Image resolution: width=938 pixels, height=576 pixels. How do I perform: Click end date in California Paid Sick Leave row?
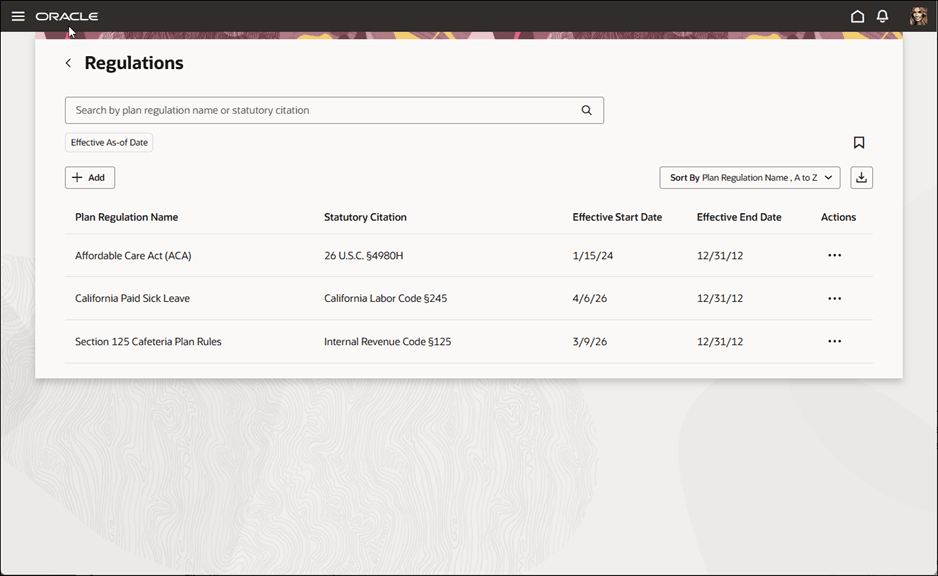(720, 298)
